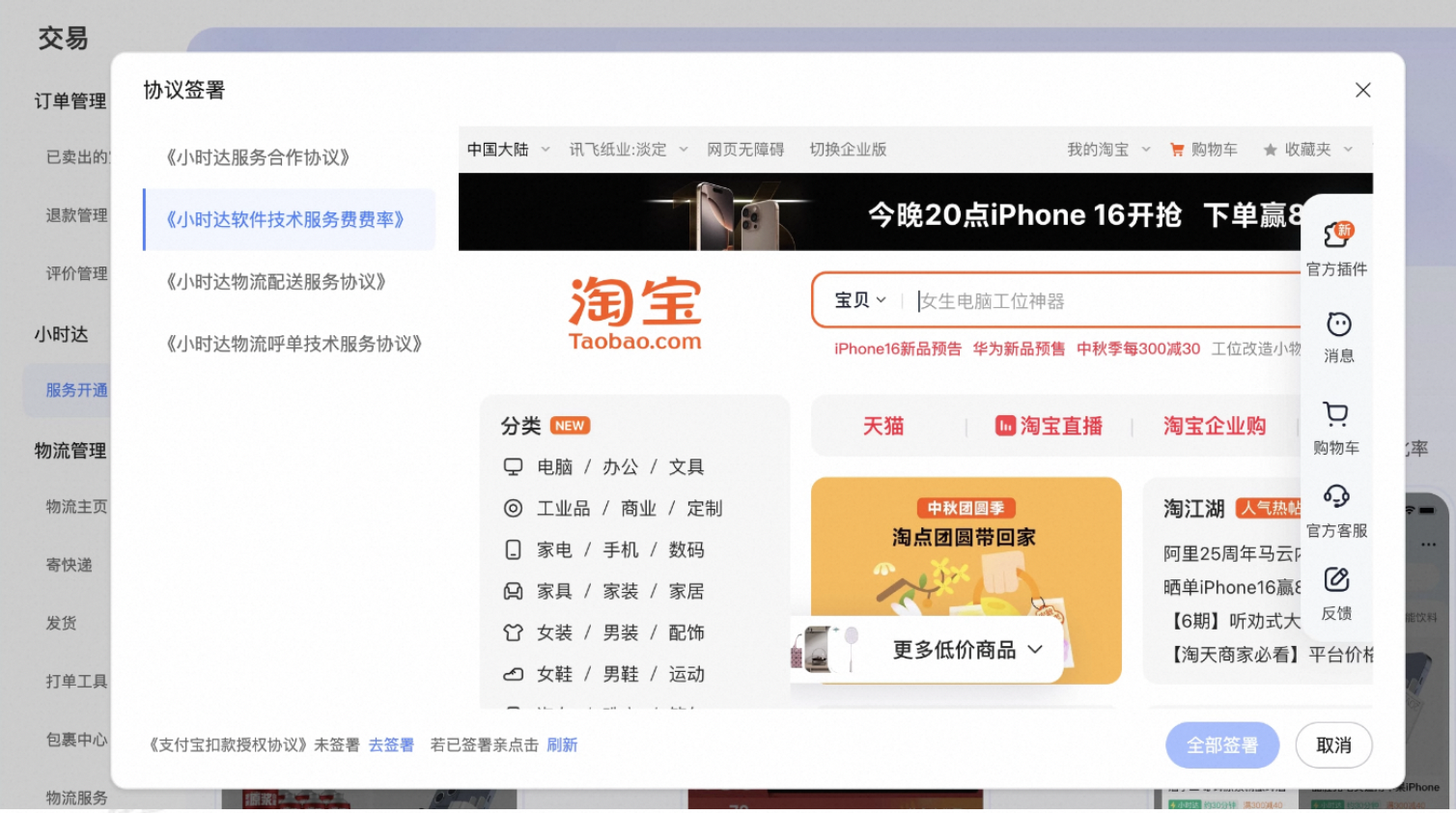Select 《小时达服务合作协议》 in the agreement list
Viewport: 1456px width, 813px height.
tap(258, 157)
